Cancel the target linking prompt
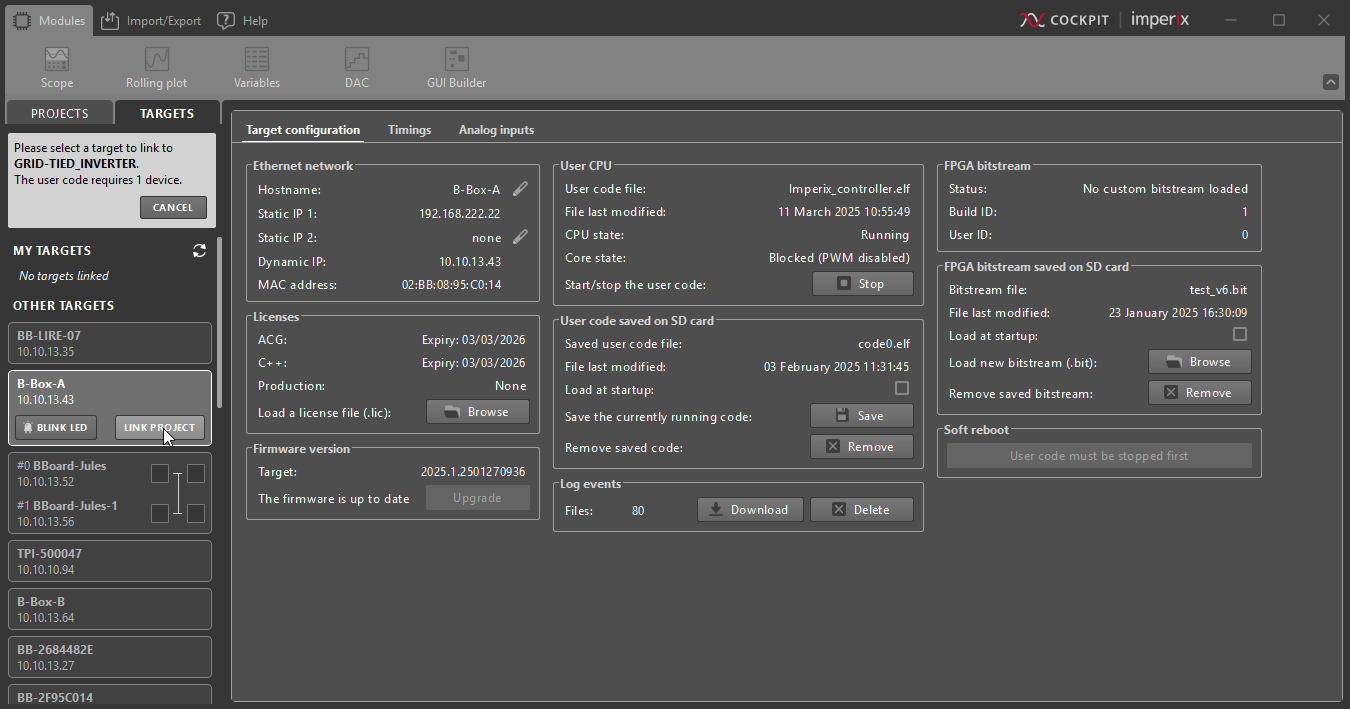Screen dimensions: 1350x709 pos(173,207)
